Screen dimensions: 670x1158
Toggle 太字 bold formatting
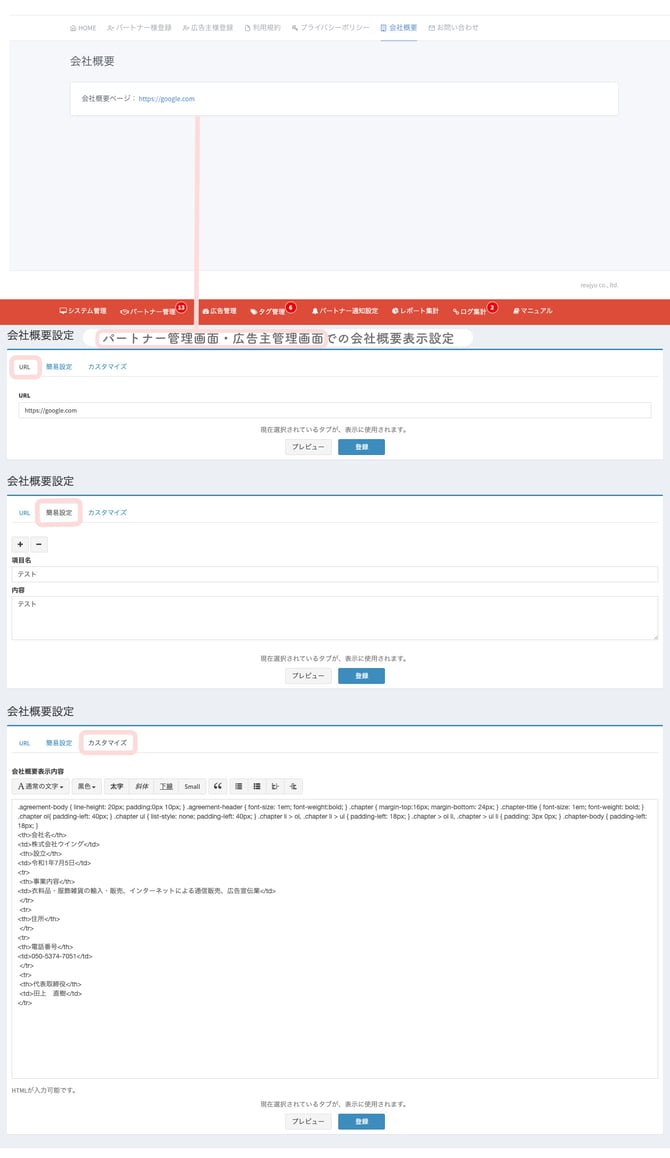point(117,787)
